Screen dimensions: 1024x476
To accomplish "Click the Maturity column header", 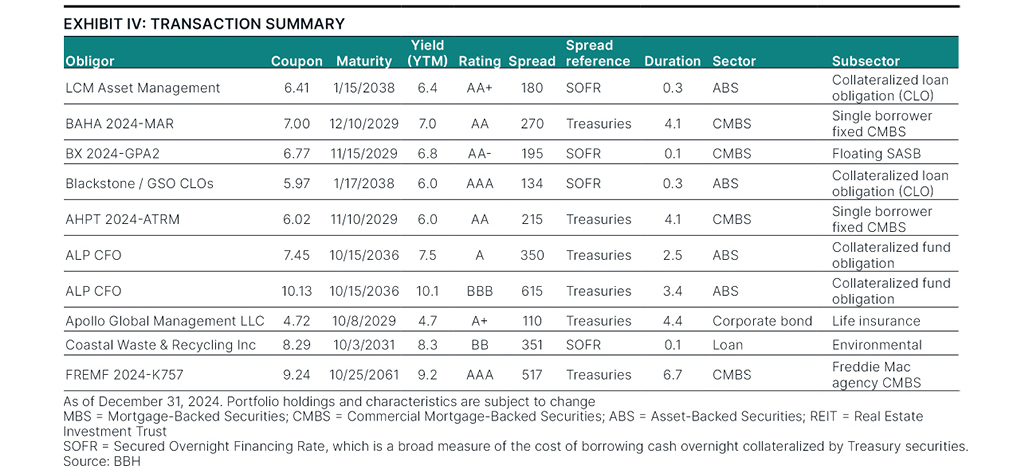I will pyautogui.click(x=364, y=61).
